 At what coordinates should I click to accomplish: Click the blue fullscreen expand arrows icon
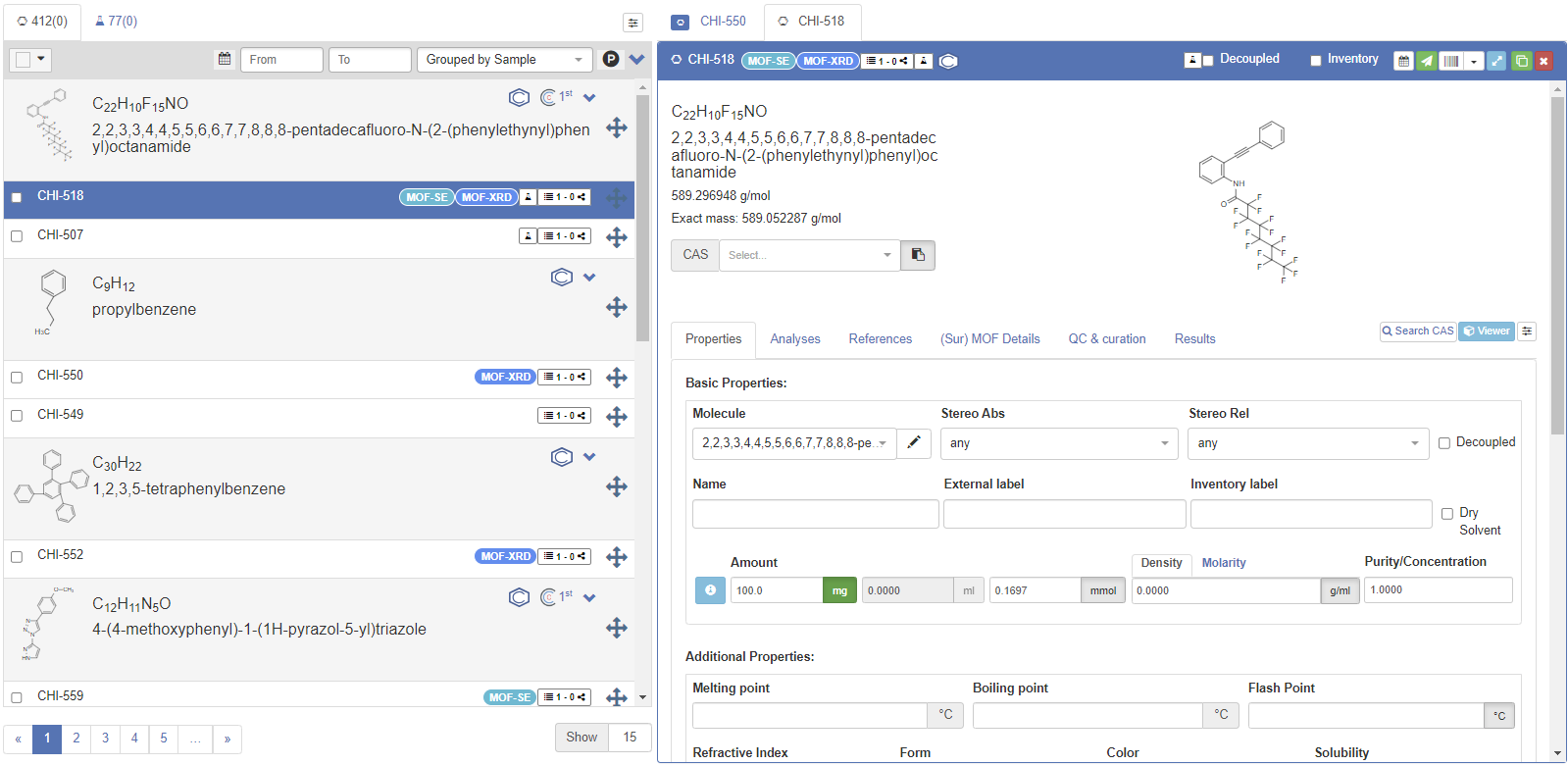[x=1496, y=61]
